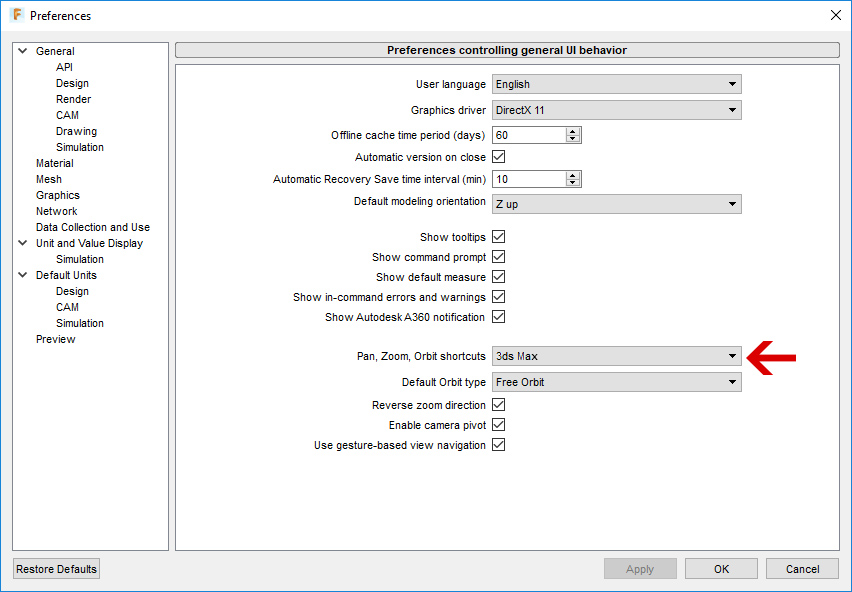852x592 pixels.
Task: Select CAM under General
Action: (67, 115)
